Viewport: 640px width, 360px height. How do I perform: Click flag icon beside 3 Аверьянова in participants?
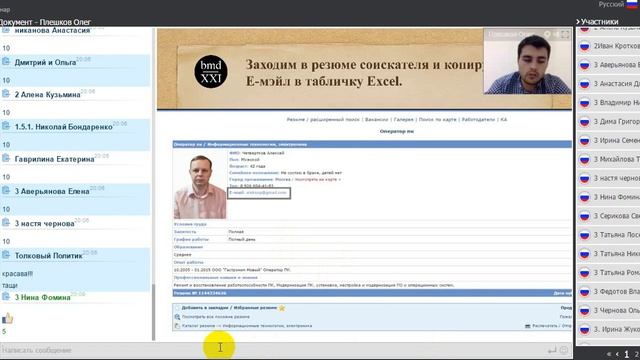tap(584, 65)
